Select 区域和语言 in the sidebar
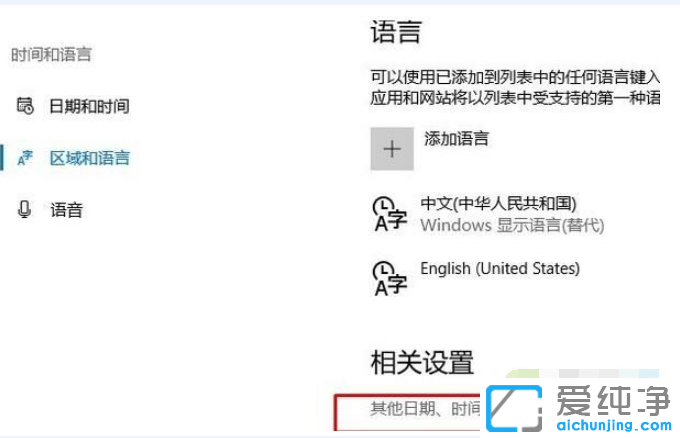 coord(89,157)
